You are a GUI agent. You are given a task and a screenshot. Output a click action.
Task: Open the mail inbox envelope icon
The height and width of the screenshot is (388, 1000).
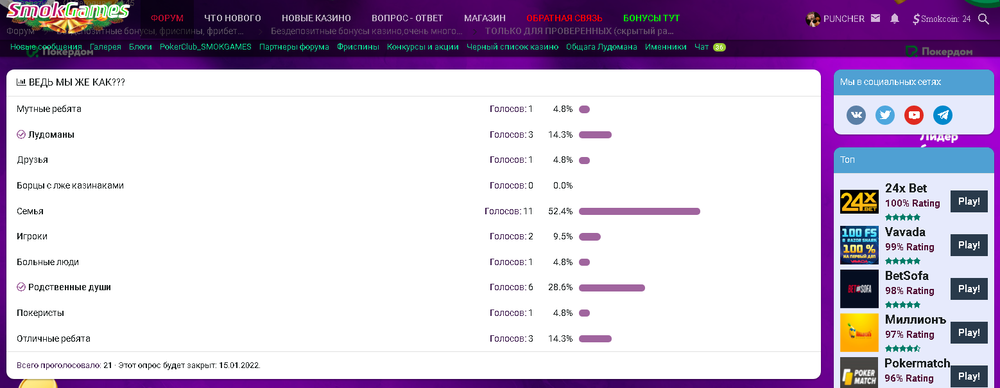(876, 19)
